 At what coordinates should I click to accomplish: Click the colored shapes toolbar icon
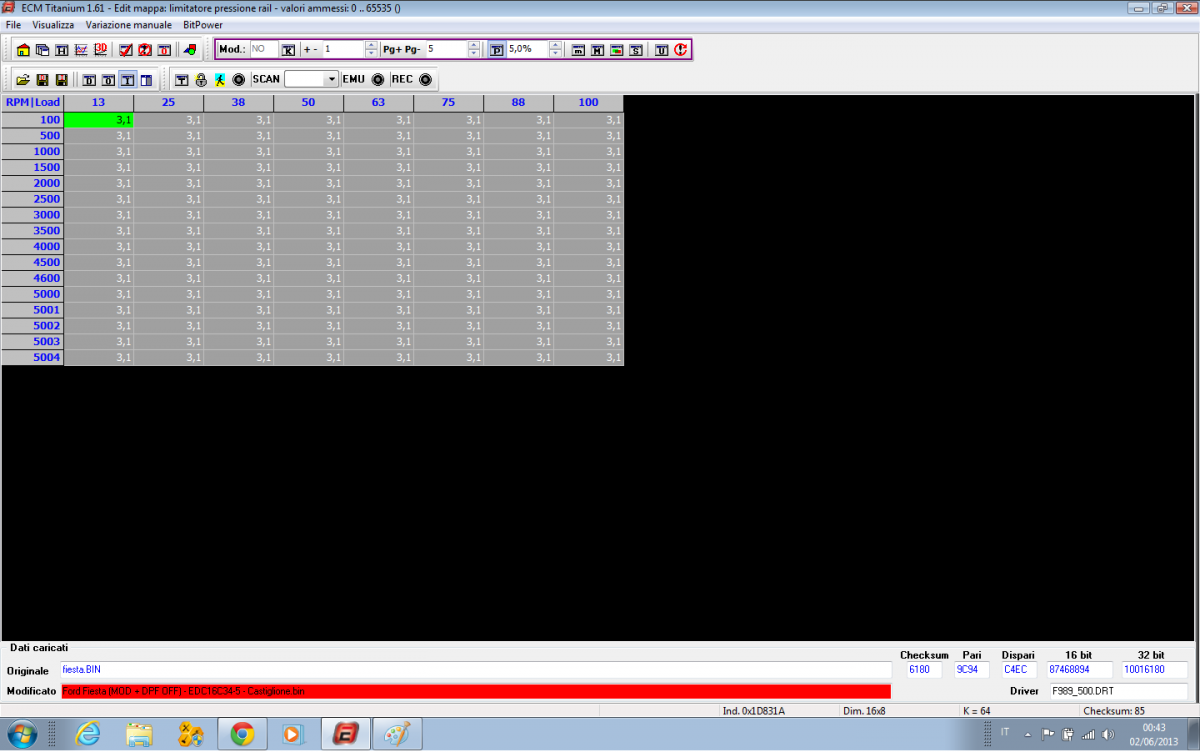190,49
